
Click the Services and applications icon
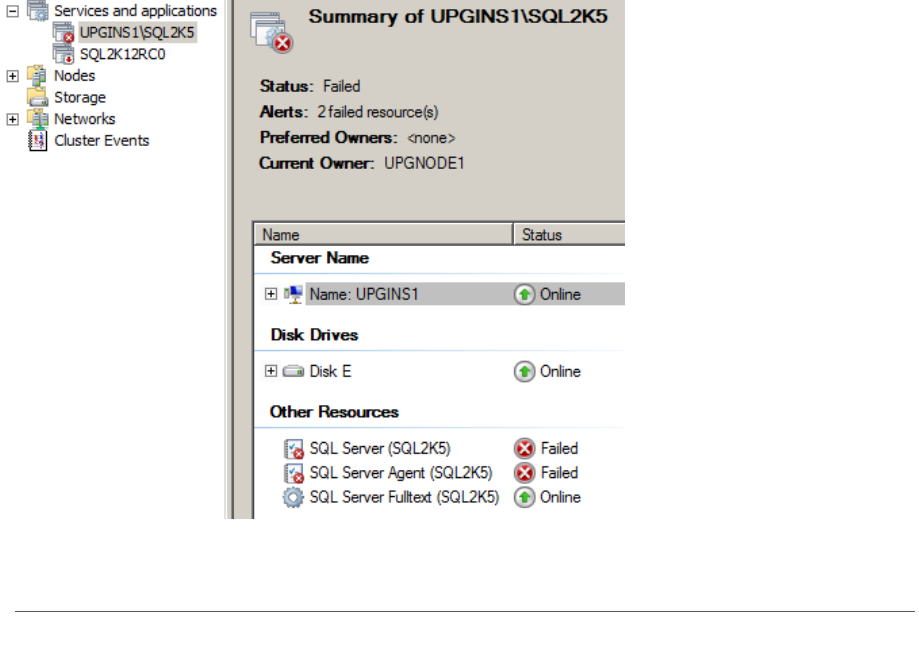click(38, 11)
